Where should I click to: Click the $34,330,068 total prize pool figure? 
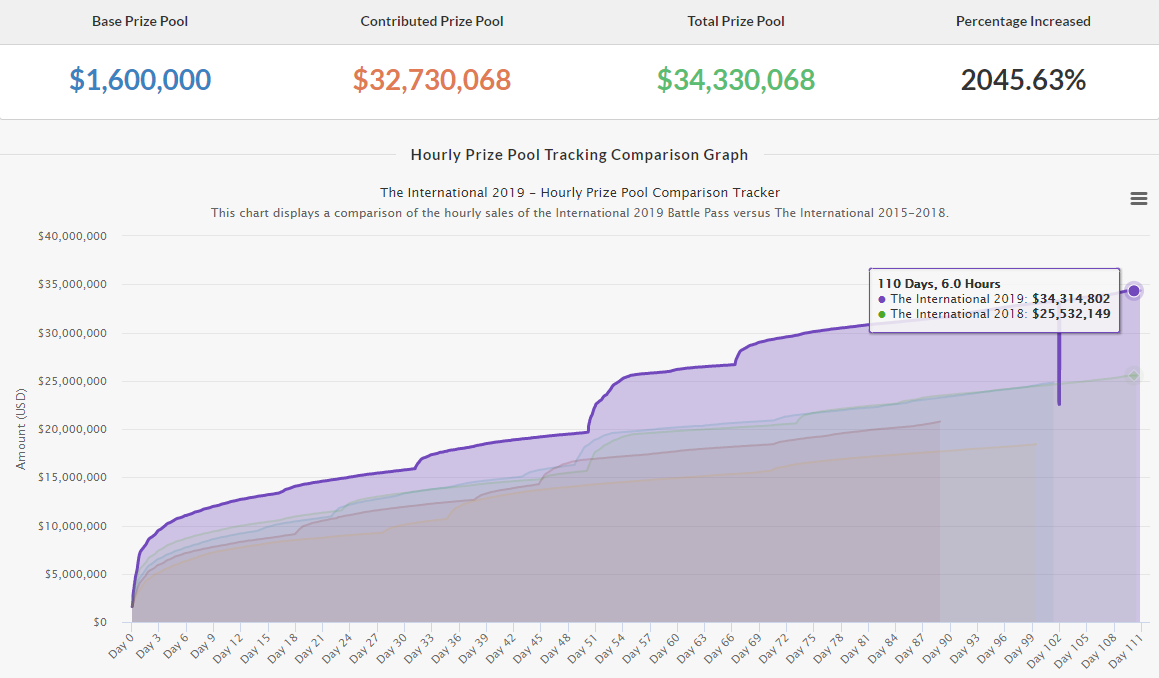735,80
